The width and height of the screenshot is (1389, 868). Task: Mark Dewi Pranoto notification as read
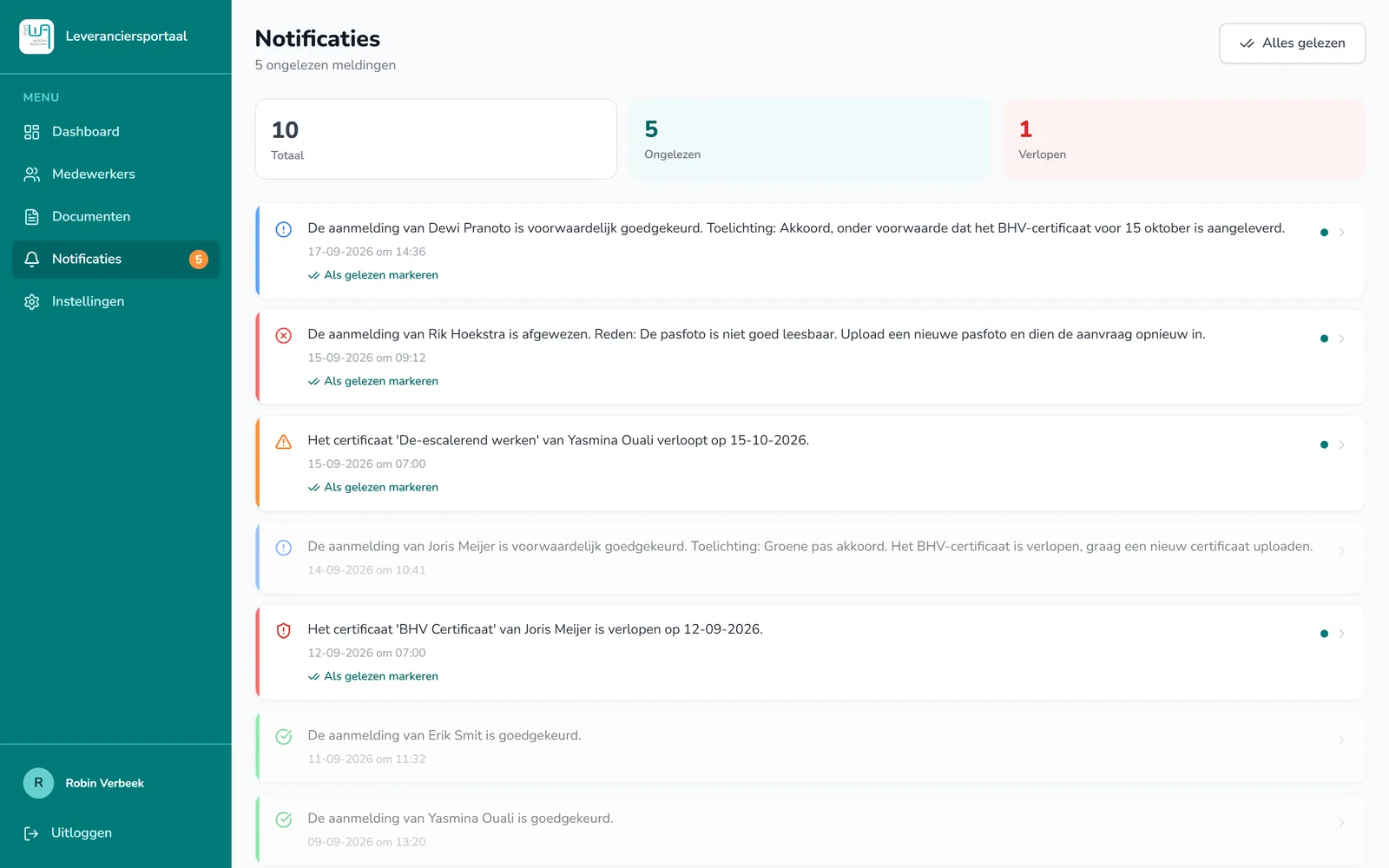pyautogui.click(x=373, y=275)
